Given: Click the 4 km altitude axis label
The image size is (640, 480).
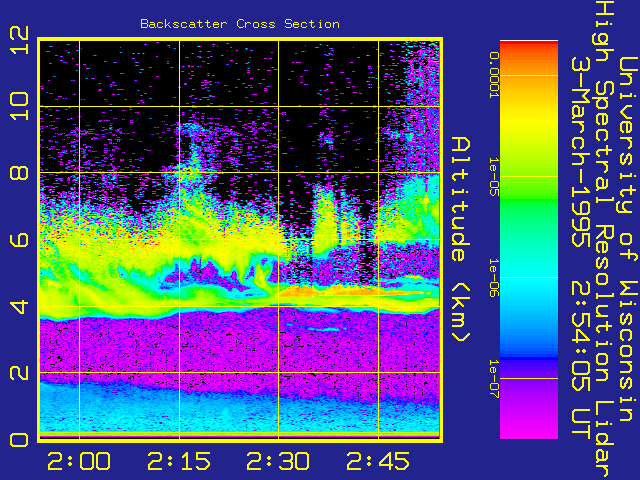Looking at the screenshot, I should [x=19, y=306].
